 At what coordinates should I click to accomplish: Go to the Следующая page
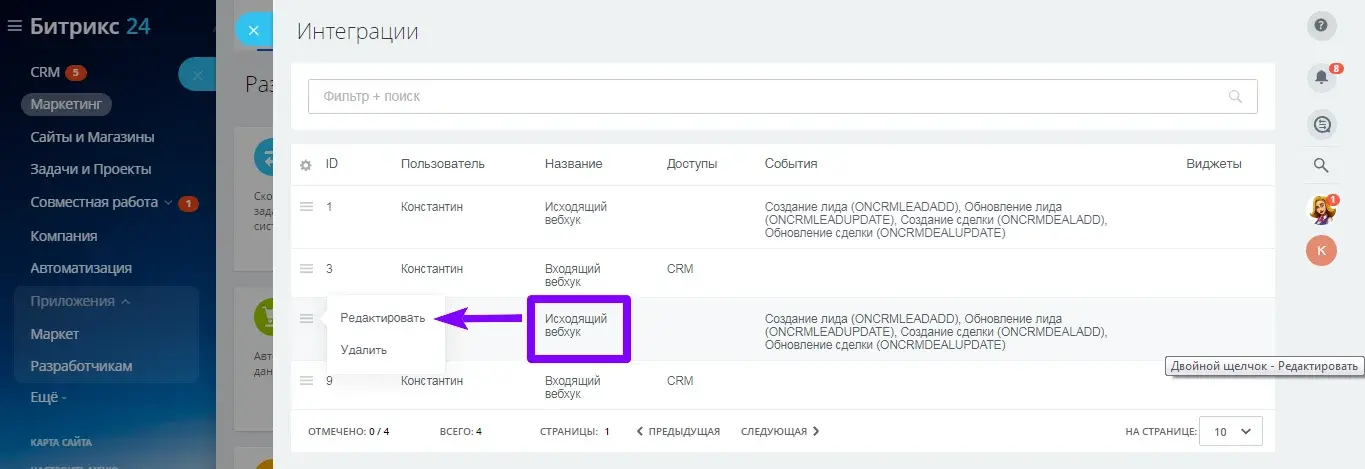coord(780,432)
